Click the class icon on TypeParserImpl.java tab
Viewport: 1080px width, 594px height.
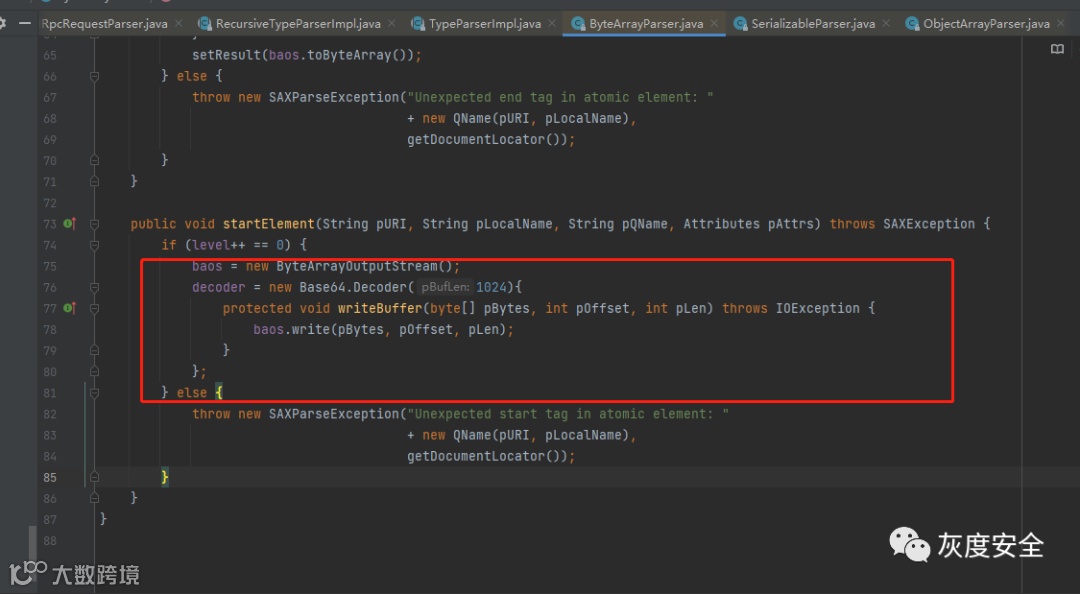click(417, 24)
